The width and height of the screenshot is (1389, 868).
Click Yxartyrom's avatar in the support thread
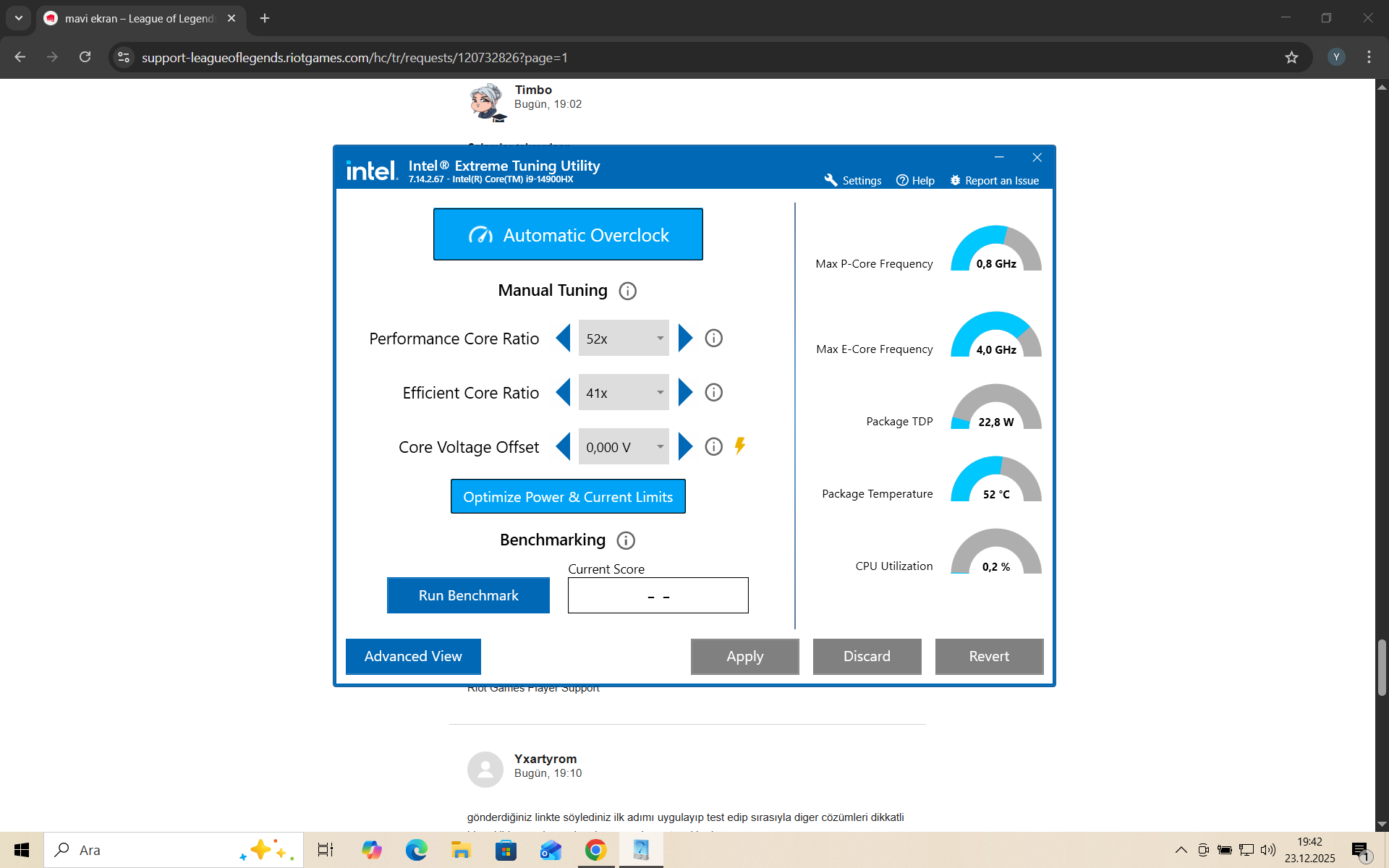[485, 770]
